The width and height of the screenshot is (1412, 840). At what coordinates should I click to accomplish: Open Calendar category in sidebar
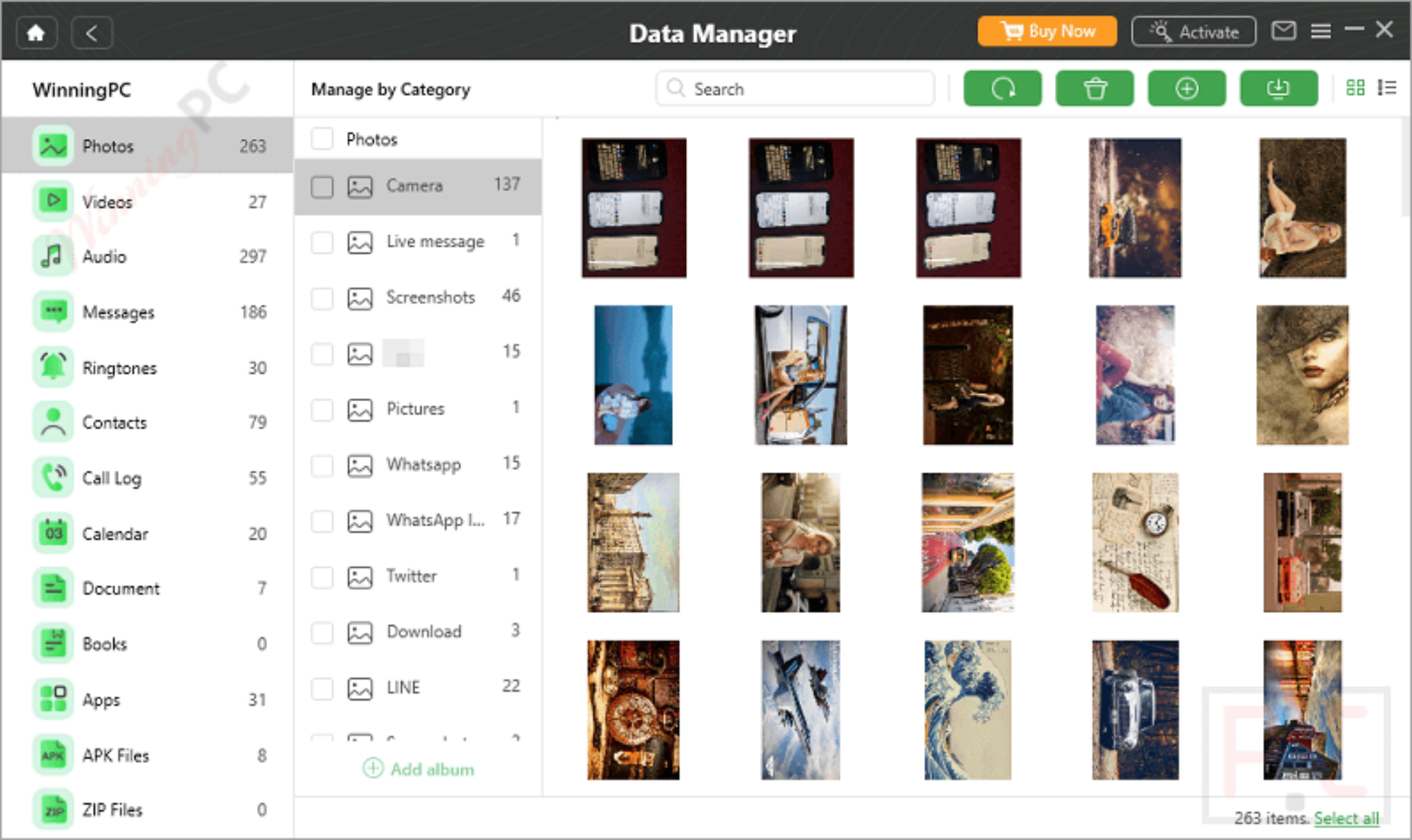point(148,533)
